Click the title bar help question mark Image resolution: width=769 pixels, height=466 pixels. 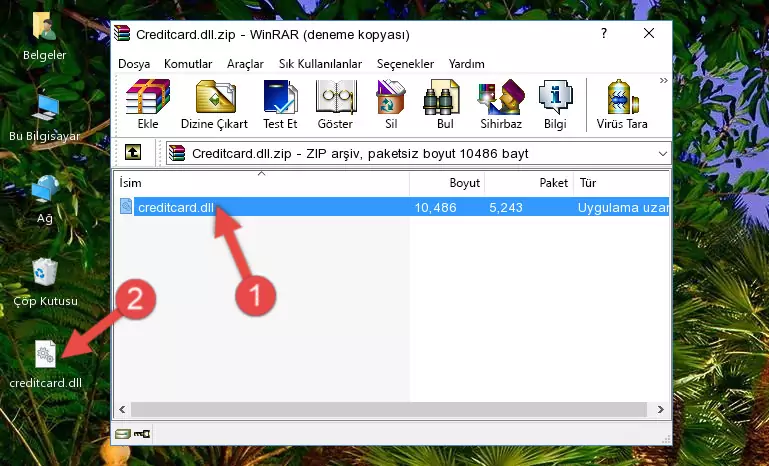tap(604, 33)
